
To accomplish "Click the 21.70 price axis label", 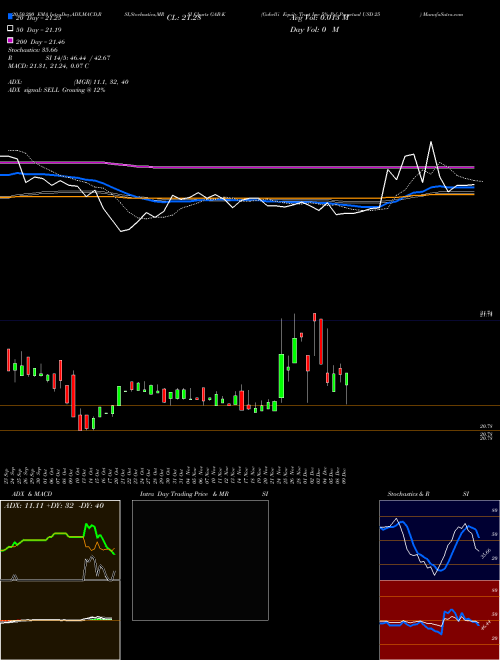I will [486, 314].
